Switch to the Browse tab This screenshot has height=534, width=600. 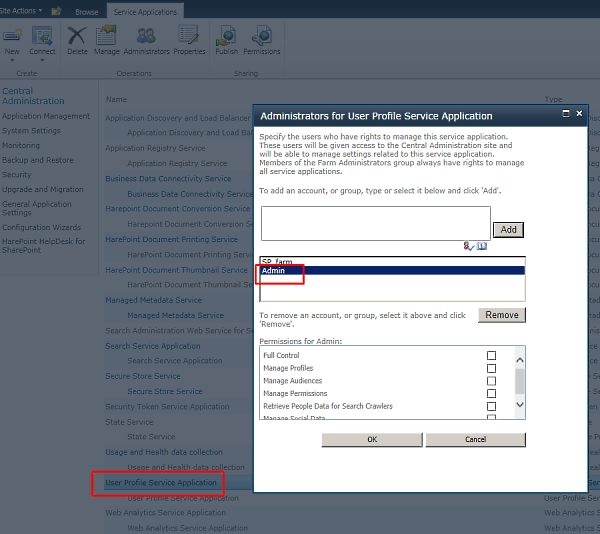pyautogui.click(x=86, y=12)
